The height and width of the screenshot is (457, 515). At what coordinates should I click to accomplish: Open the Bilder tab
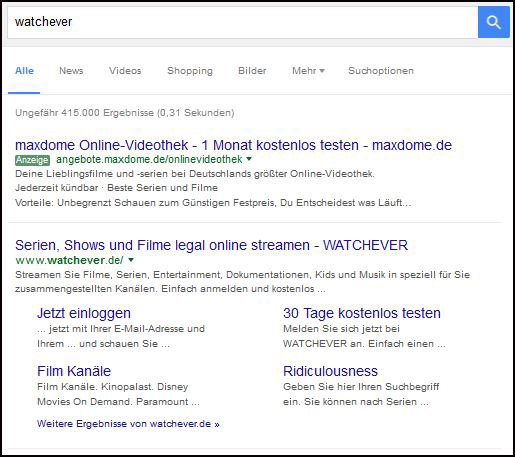pyautogui.click(x=252, y=71)
